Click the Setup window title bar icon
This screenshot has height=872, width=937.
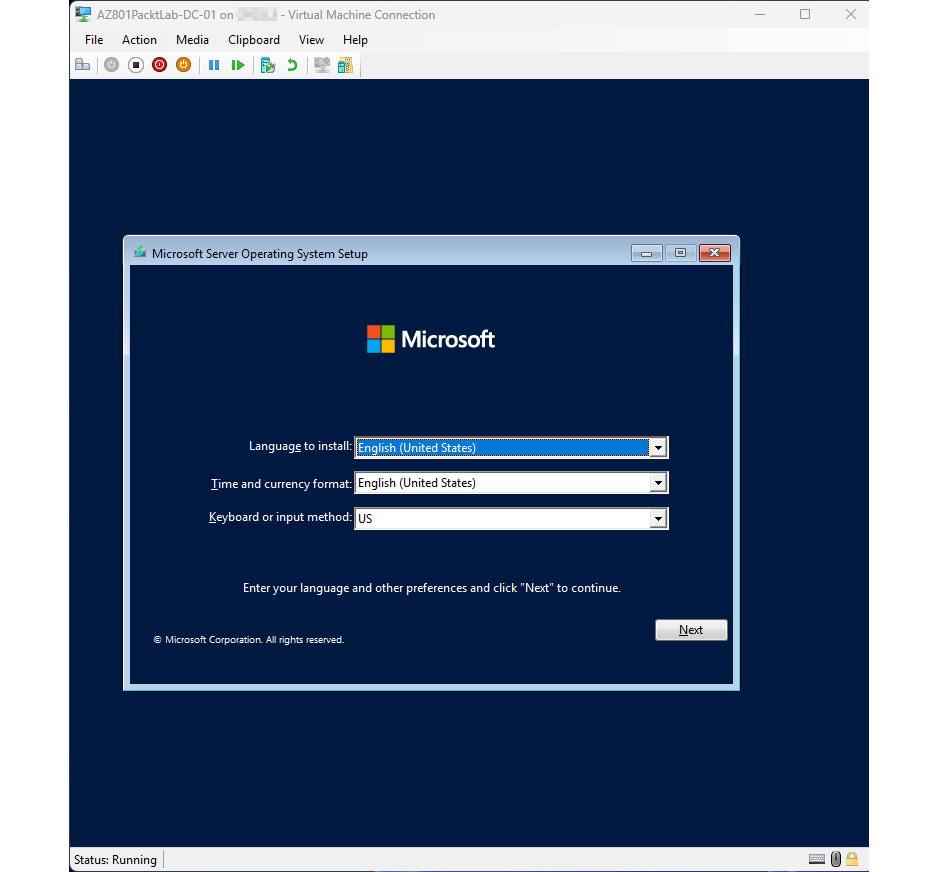click(140, 253)
